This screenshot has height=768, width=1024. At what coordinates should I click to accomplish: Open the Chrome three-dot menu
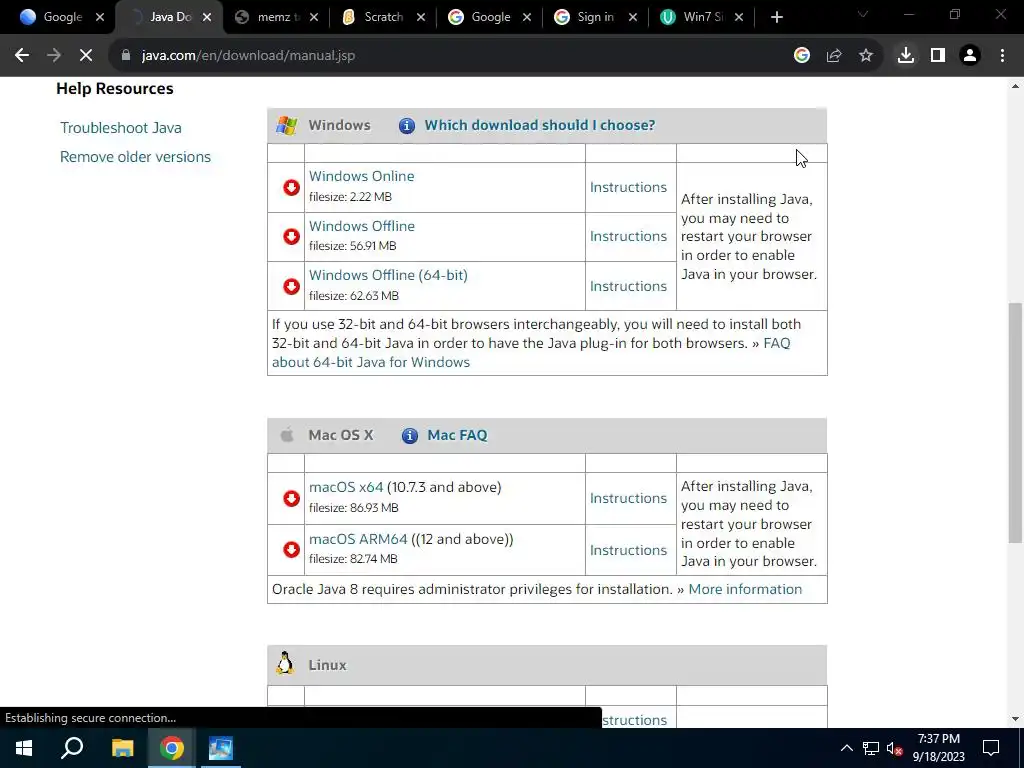[1002, 56]
